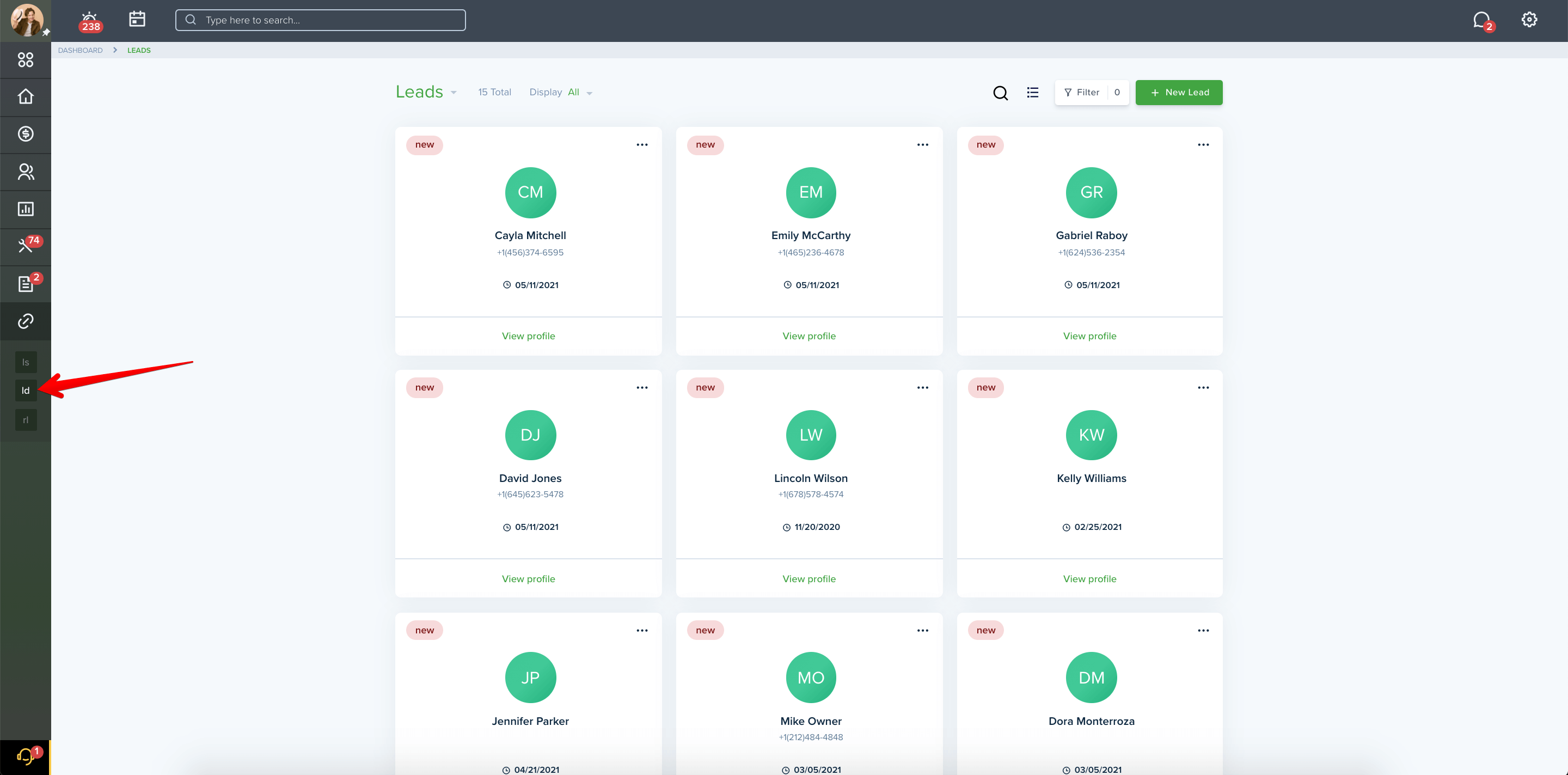Select the link chain icon in sidebar

(x=26, y=321)
